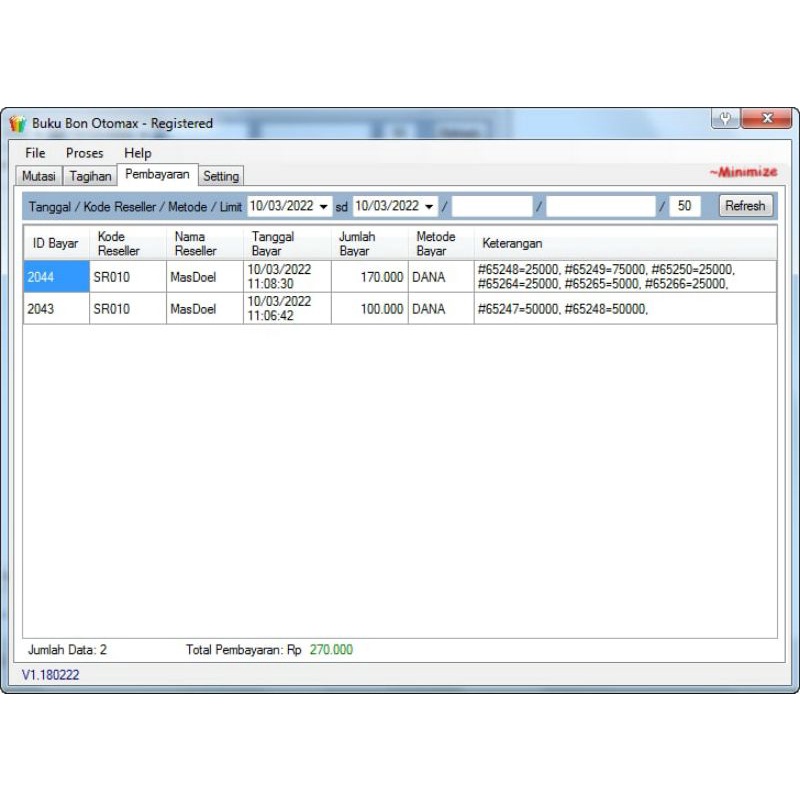Image resolution: width=800 pixels, height=800 pixels.
Task: Open the Setting tab
Action: pos(221,176)
